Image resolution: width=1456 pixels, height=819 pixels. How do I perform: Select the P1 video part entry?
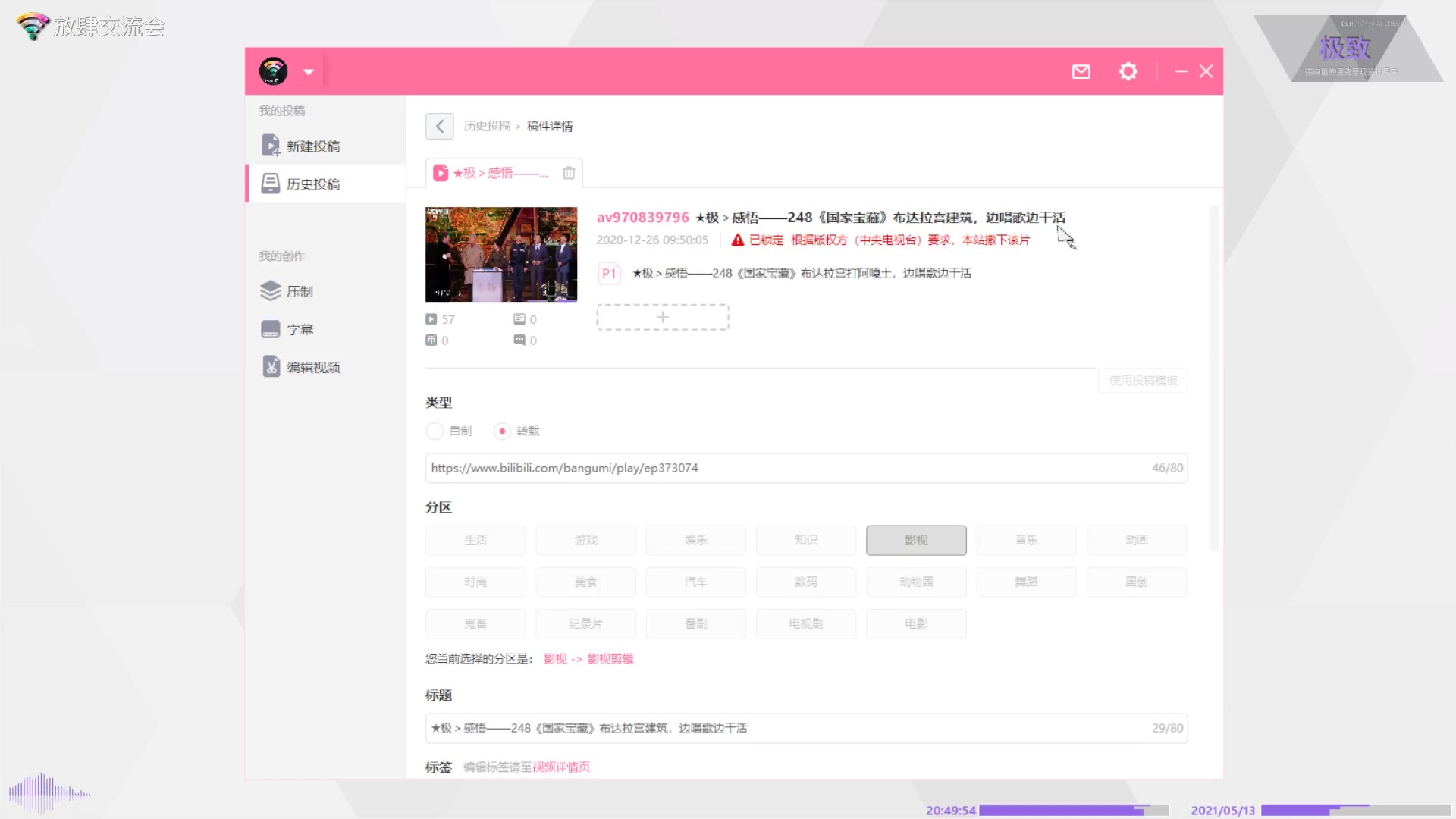tap(786, 273)
